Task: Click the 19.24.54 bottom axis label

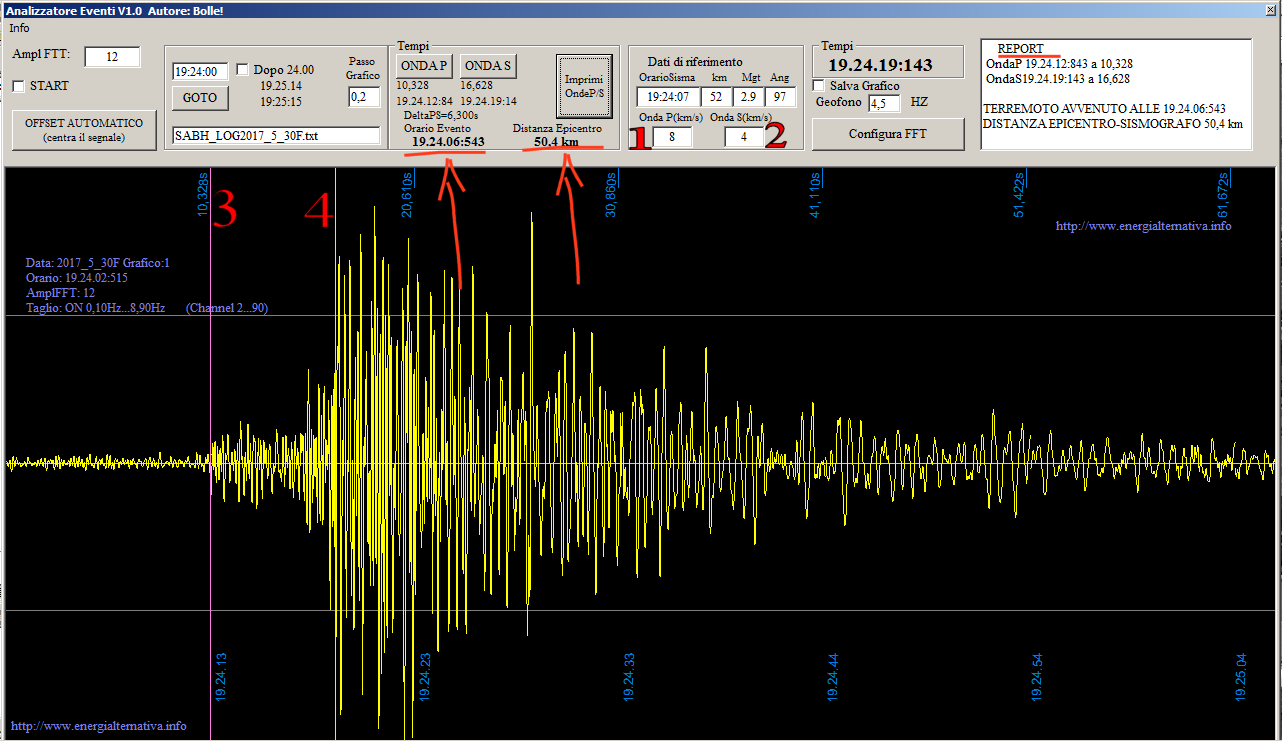Action: click(x=1037, y=677)
